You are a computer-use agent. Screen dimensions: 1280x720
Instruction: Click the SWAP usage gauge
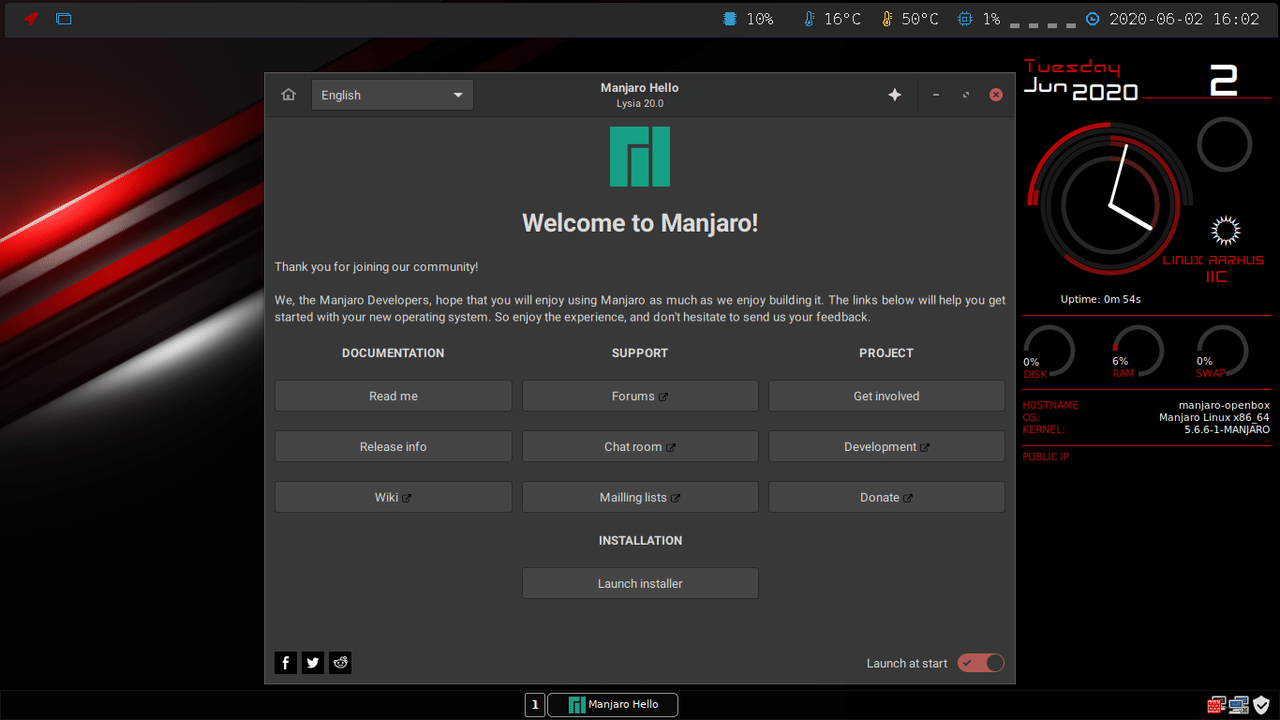[x=1222, y=352]
